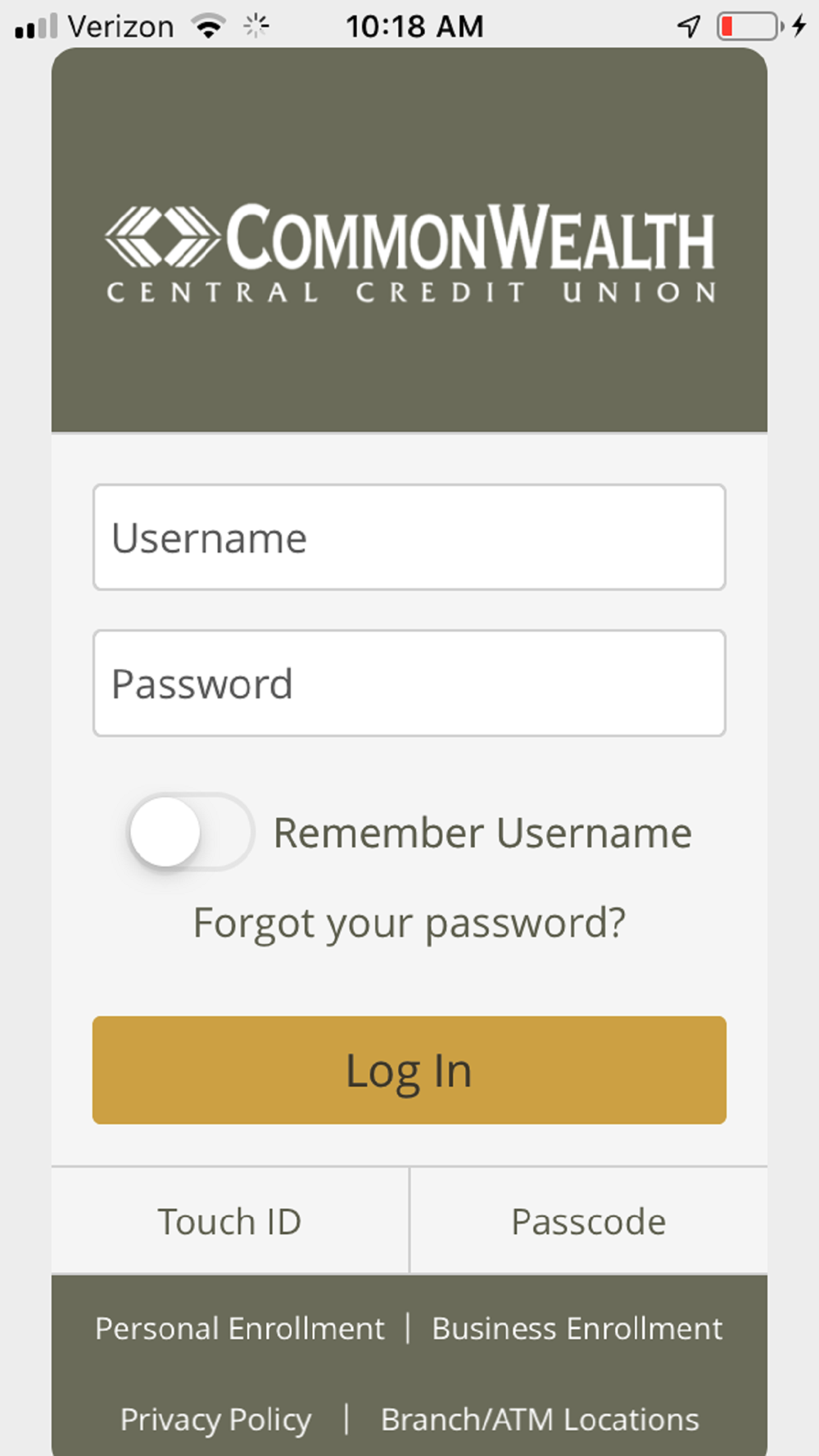The width and height of the screenshot is (819, 1456).
Task: Open the Forgot your password link
Action: click(x=409, y=923)
